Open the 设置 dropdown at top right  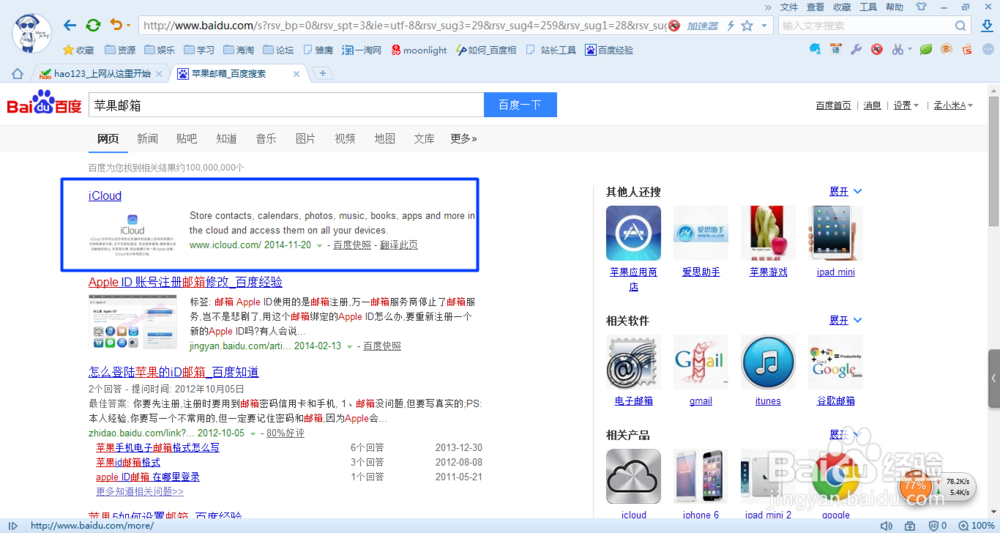click(x=906, y=105)
